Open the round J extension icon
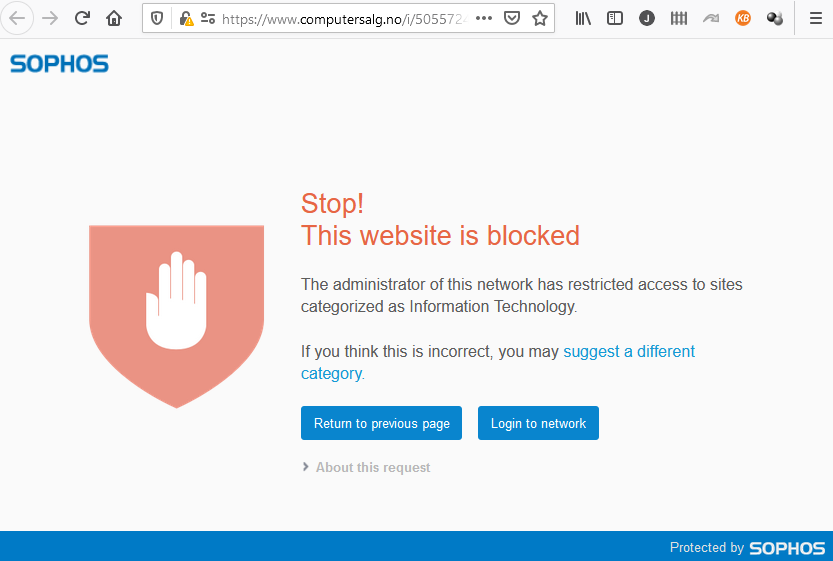The height and width of the screenshot is (561, 833). coord(647,19)
